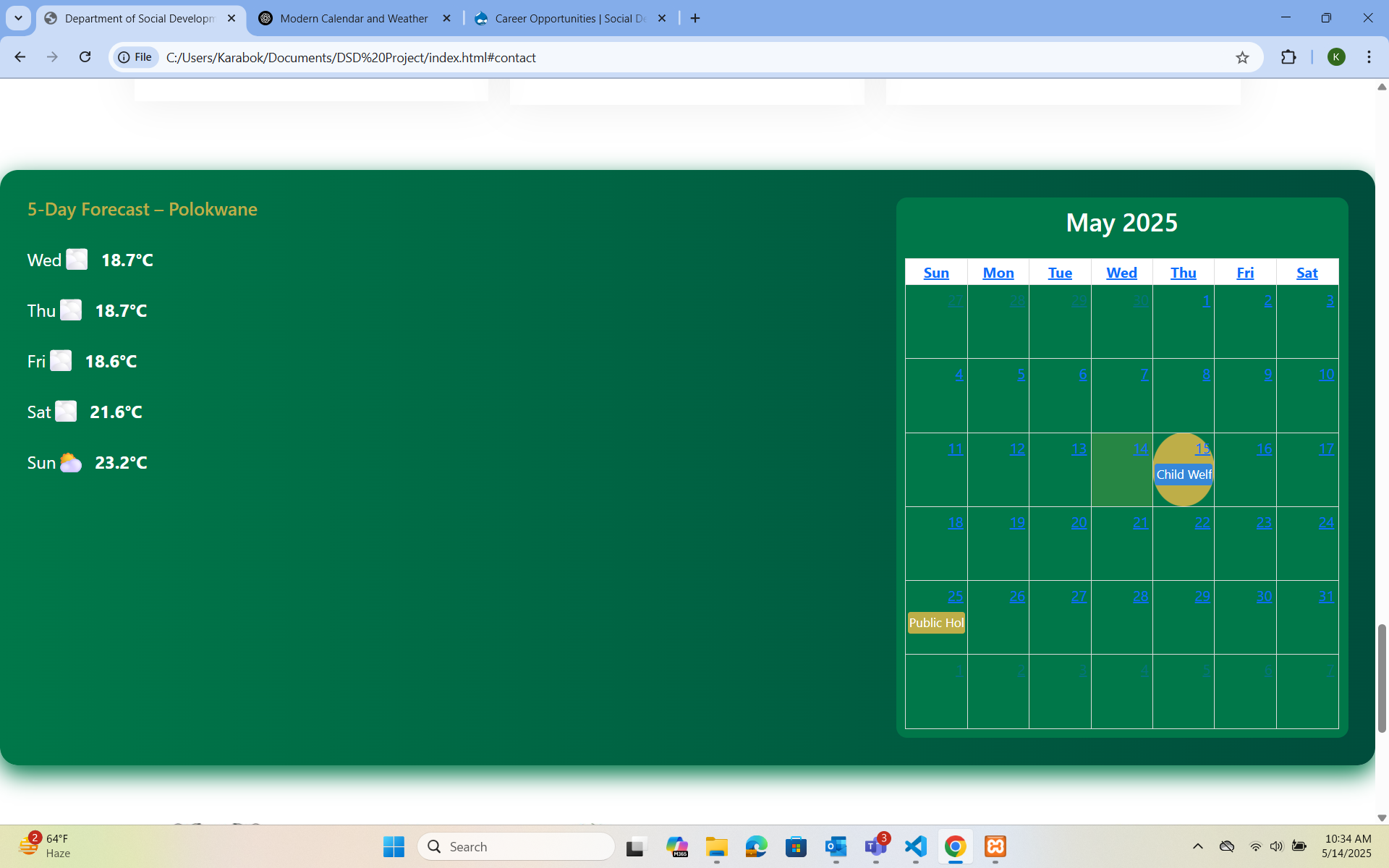The width and height of the screenshot is (1389, 868).
Task: Show hidden system tray icons chevron
Action: click(1197, 846)
